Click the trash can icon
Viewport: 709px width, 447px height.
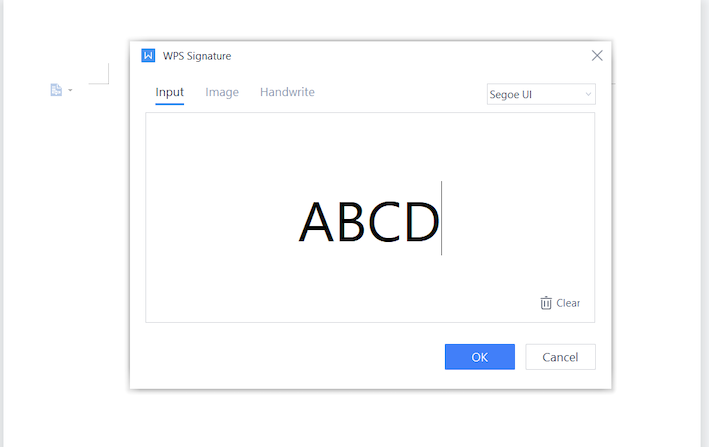(x=546, y=303)
